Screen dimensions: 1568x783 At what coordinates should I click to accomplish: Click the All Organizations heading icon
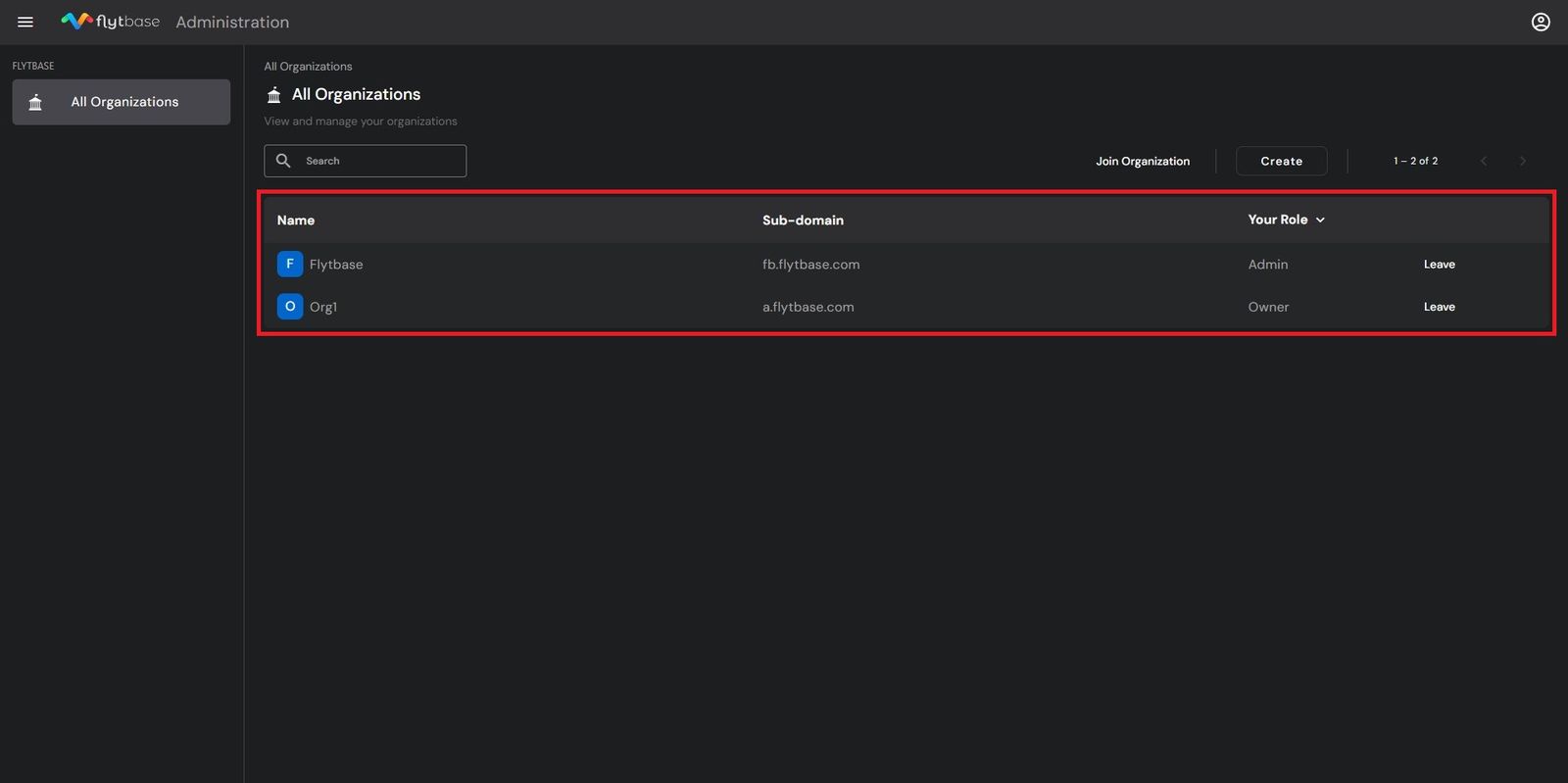[274, 95]
